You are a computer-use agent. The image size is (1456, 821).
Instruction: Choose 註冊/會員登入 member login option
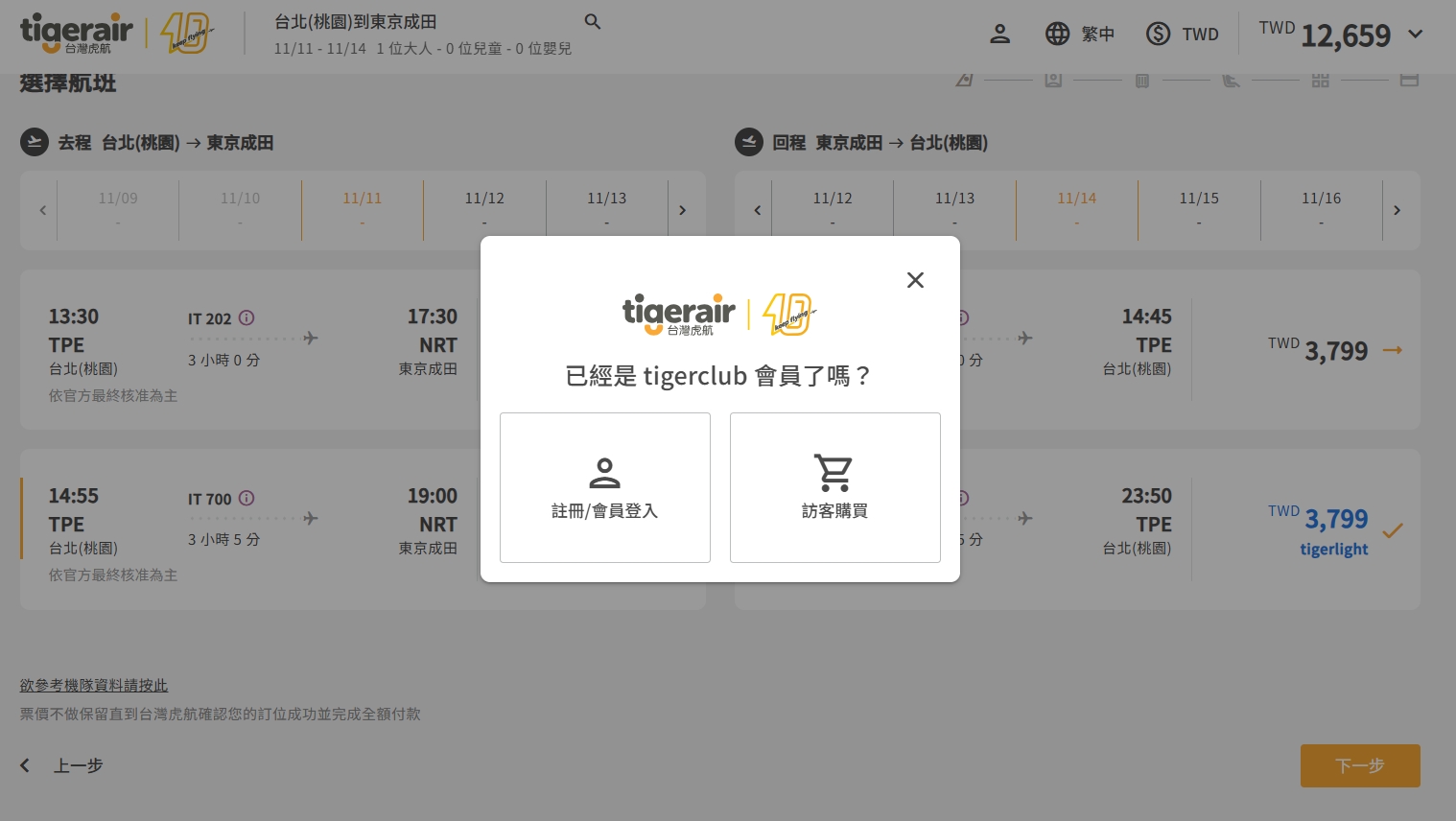(x=604, y=487)
